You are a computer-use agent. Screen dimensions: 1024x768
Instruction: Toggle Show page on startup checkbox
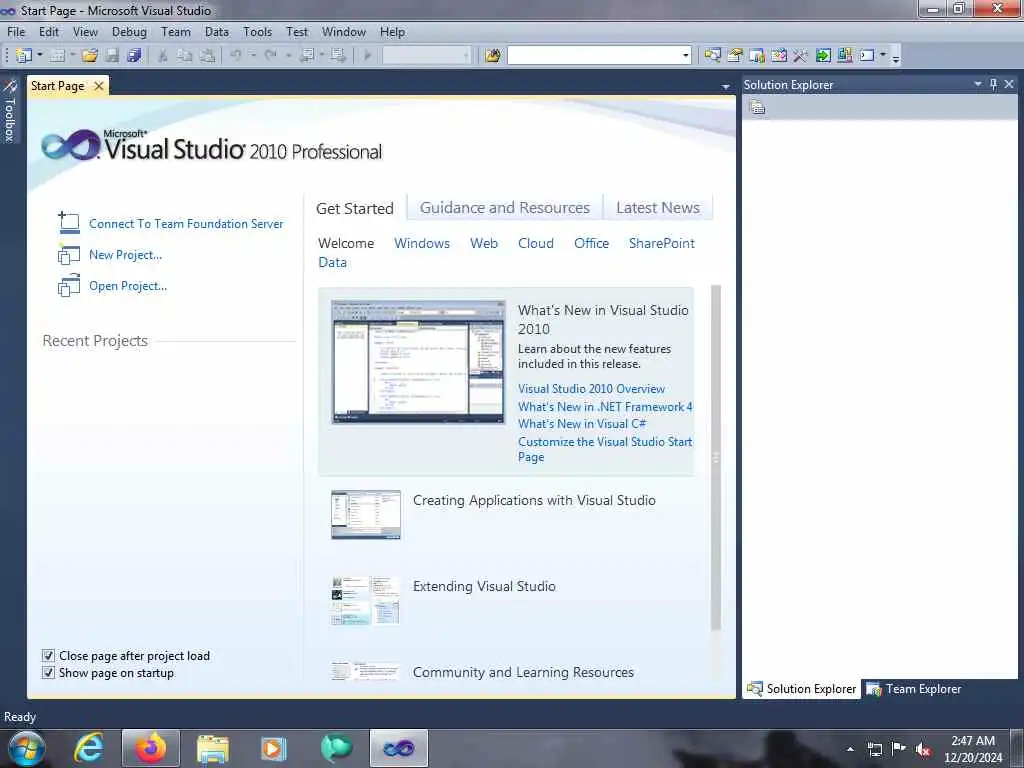tap(48, 673)
